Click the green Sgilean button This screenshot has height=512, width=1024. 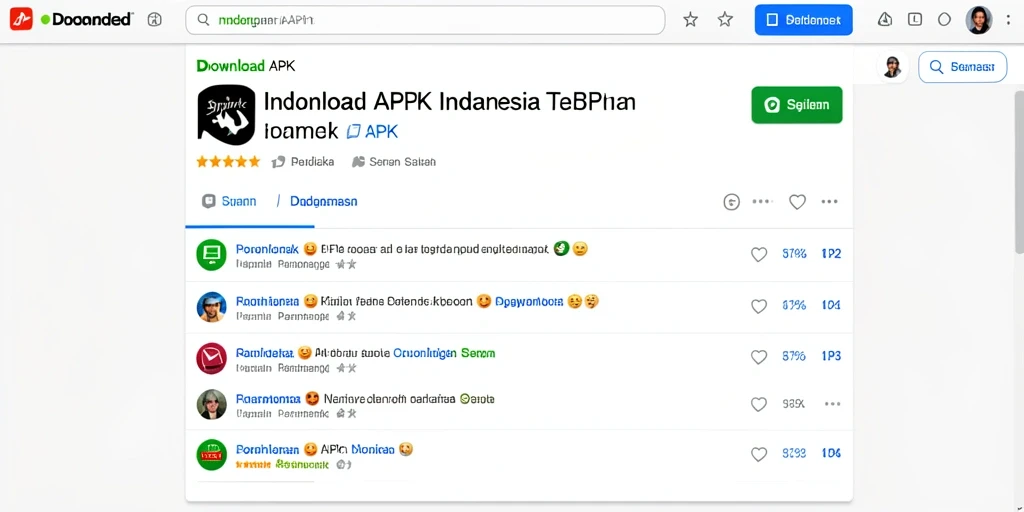click(x=797, y=104)
